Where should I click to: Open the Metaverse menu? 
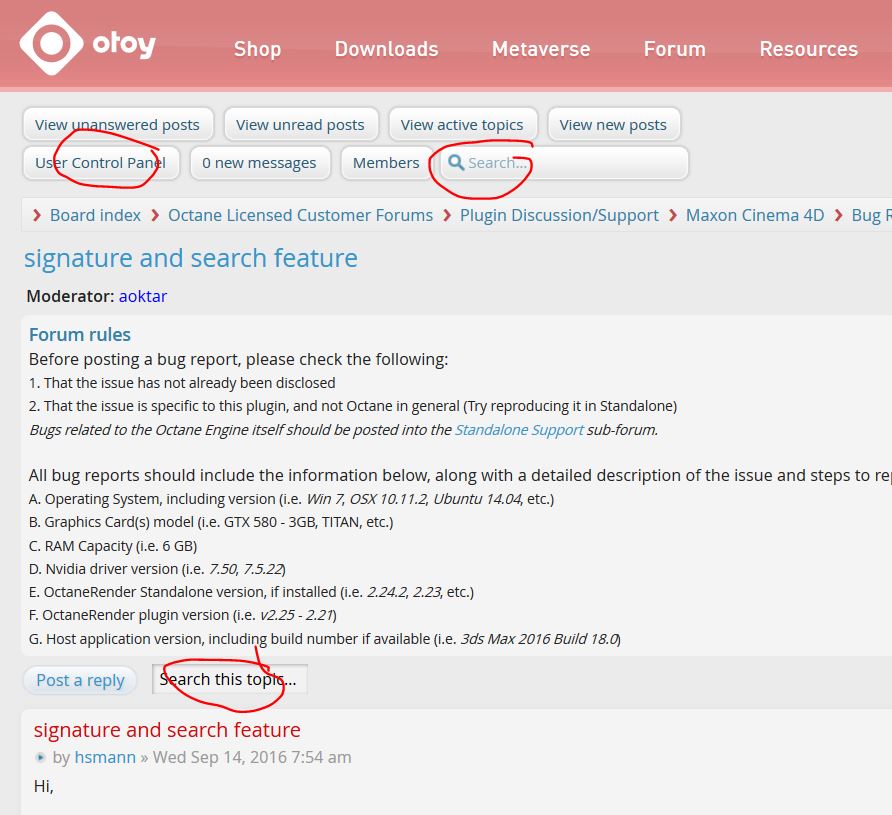pyautogui.click(x=541, y=49)
